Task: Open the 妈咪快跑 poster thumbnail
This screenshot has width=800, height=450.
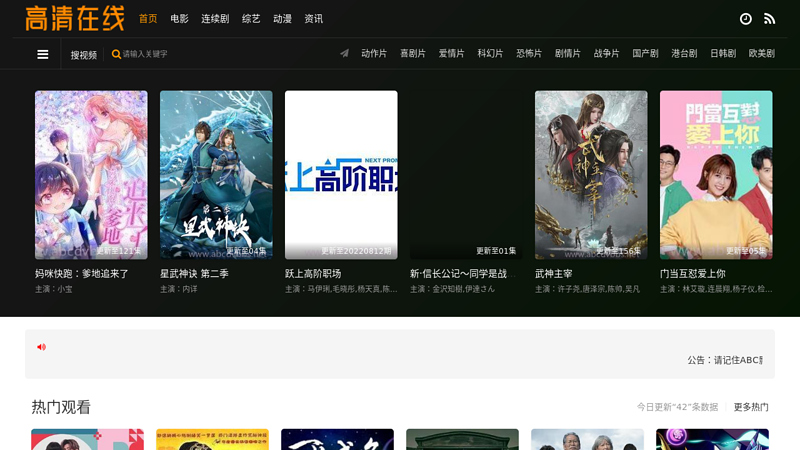Action: click(x=91, y=175)
